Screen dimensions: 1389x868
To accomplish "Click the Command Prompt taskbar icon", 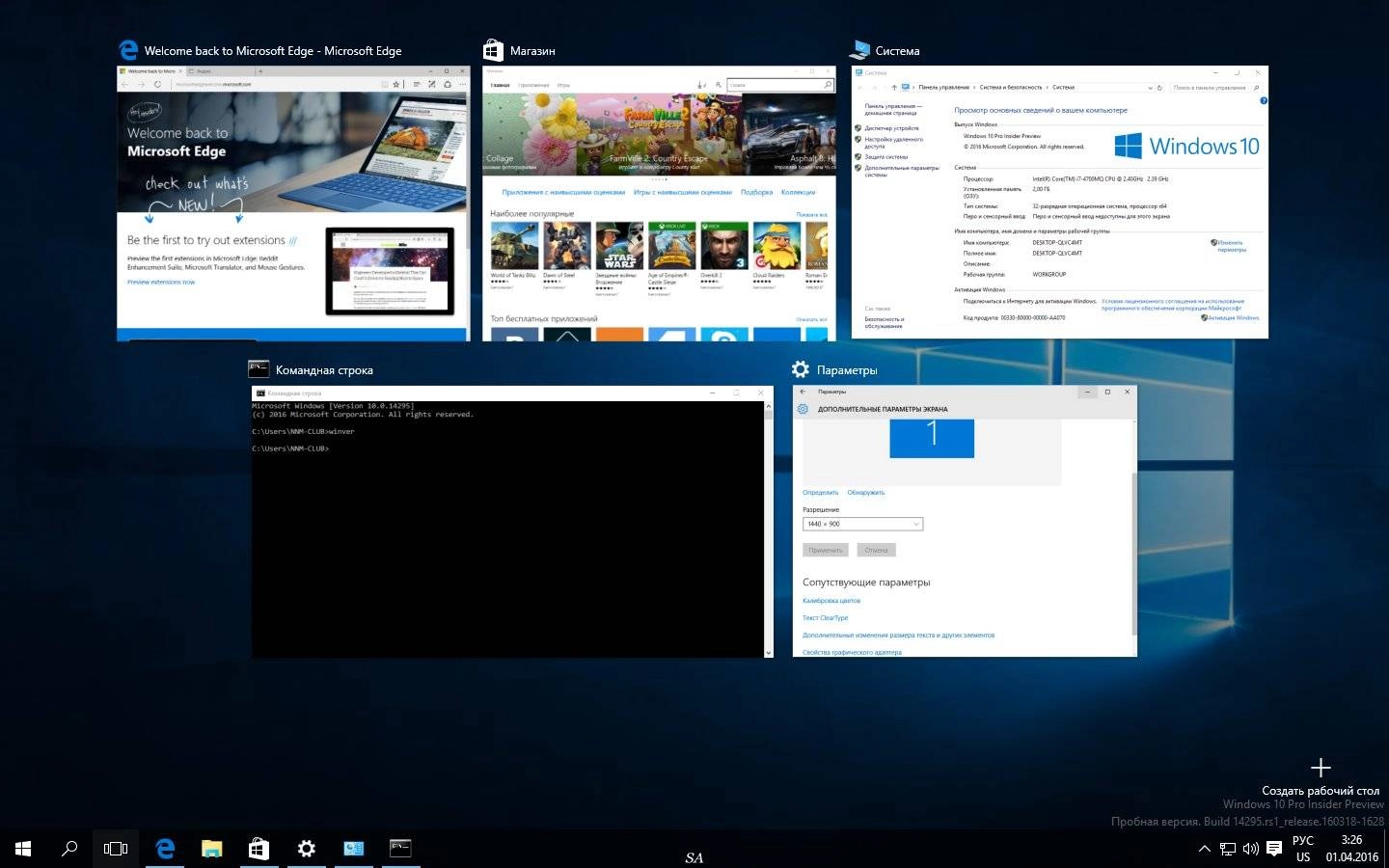I will pos(400,848).
